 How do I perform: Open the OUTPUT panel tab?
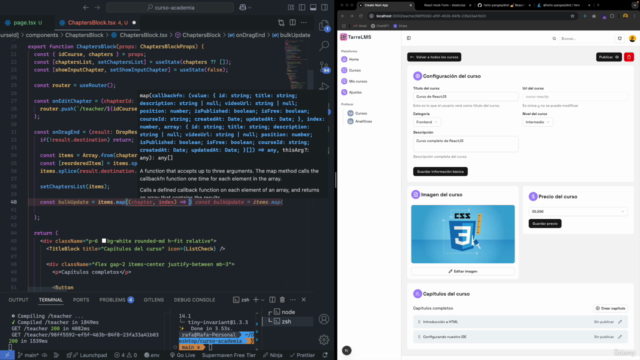tap(18, 300)
